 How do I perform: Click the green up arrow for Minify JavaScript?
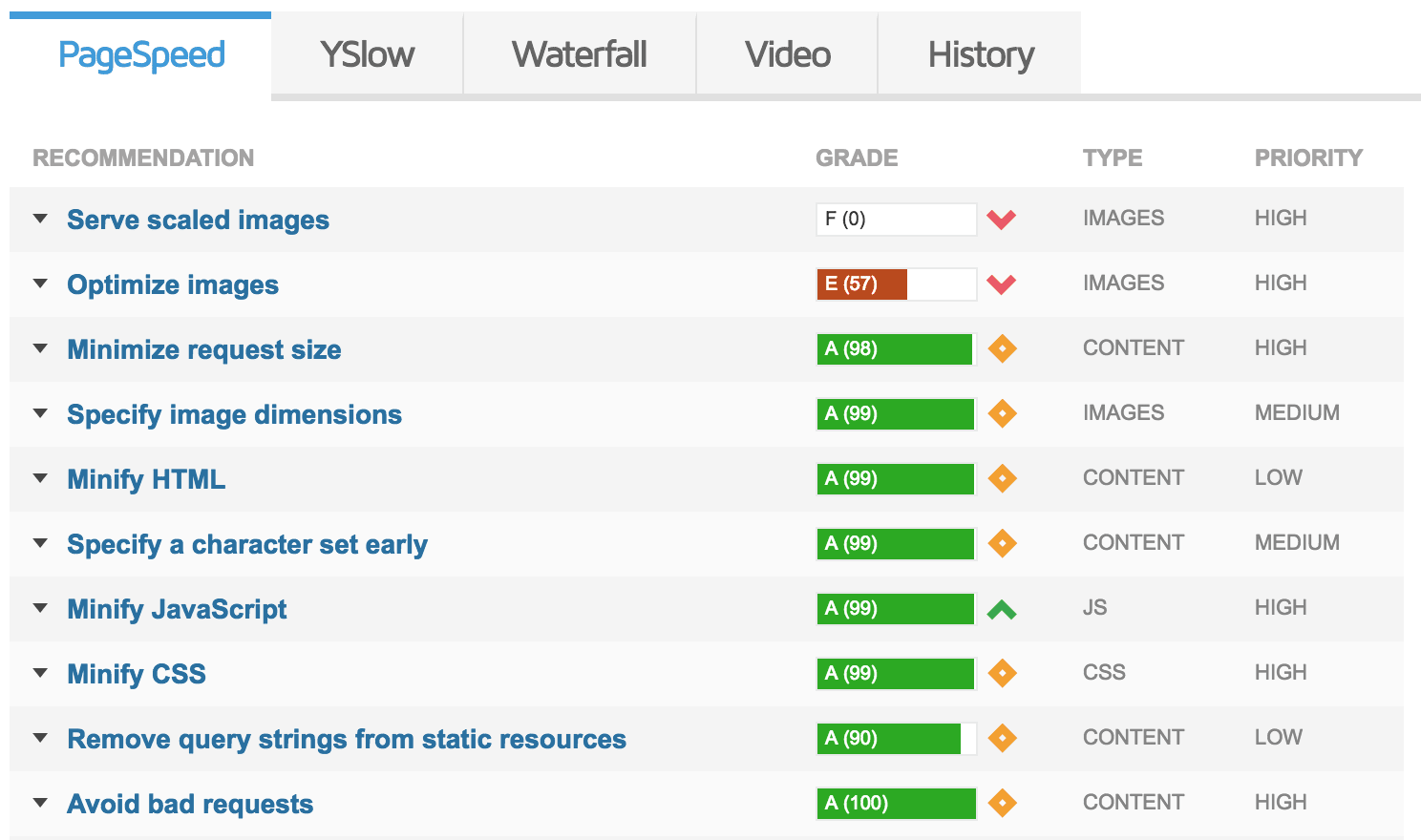coord(1002,609)
